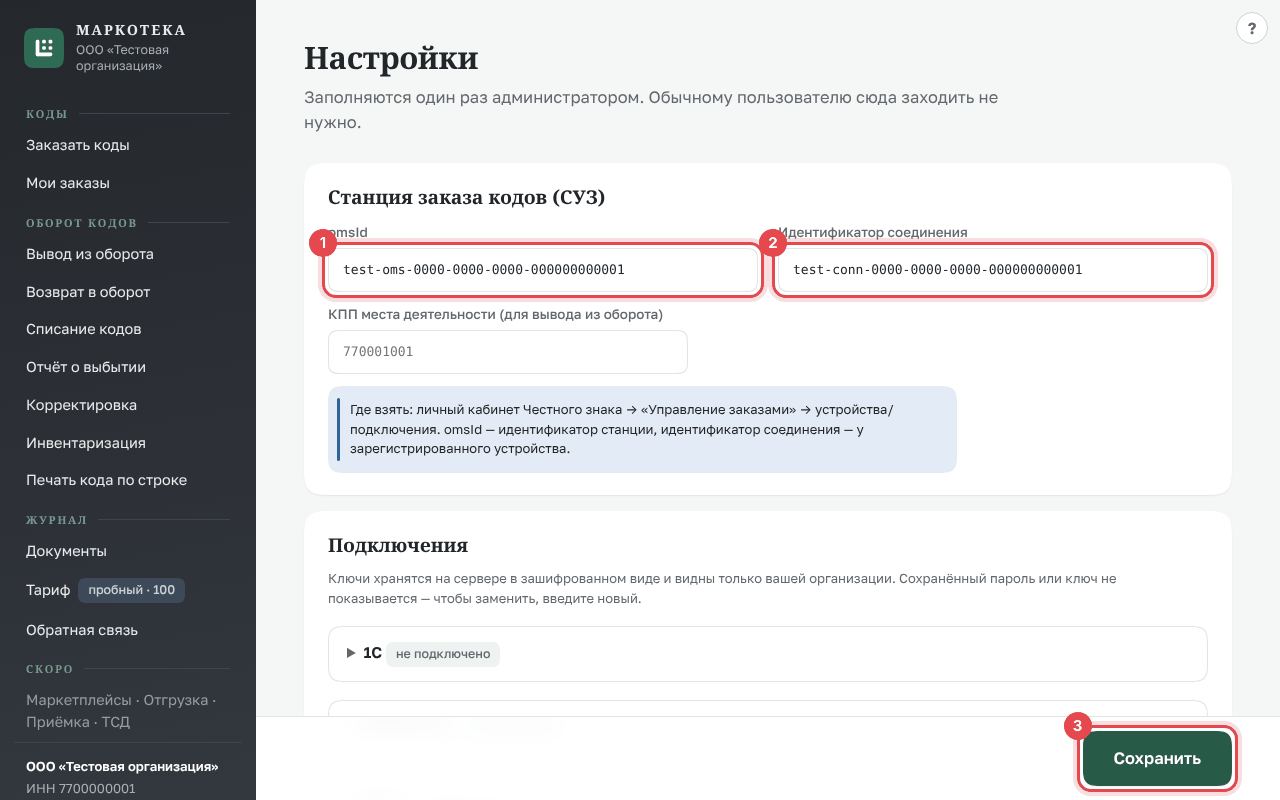The height and width of the screenshot is (800, 1280).
Task: Go to Вывод из оборота
Action: click(x=90, y=254)
